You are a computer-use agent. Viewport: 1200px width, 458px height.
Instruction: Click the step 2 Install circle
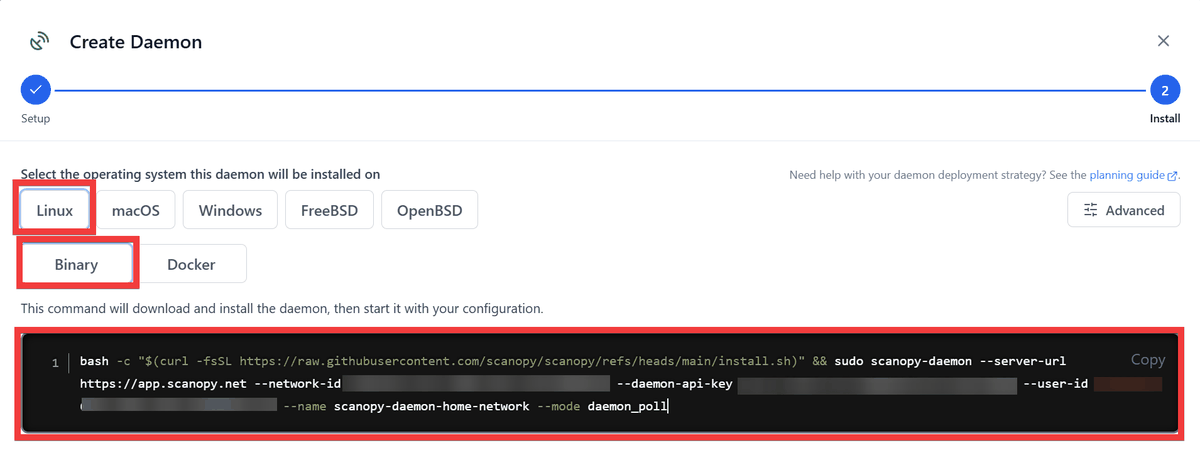[1164, 90]
